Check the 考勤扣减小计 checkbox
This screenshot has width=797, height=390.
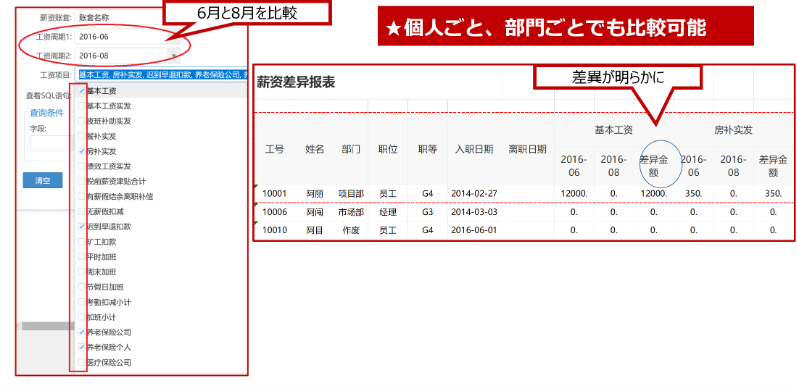point(81,302)
